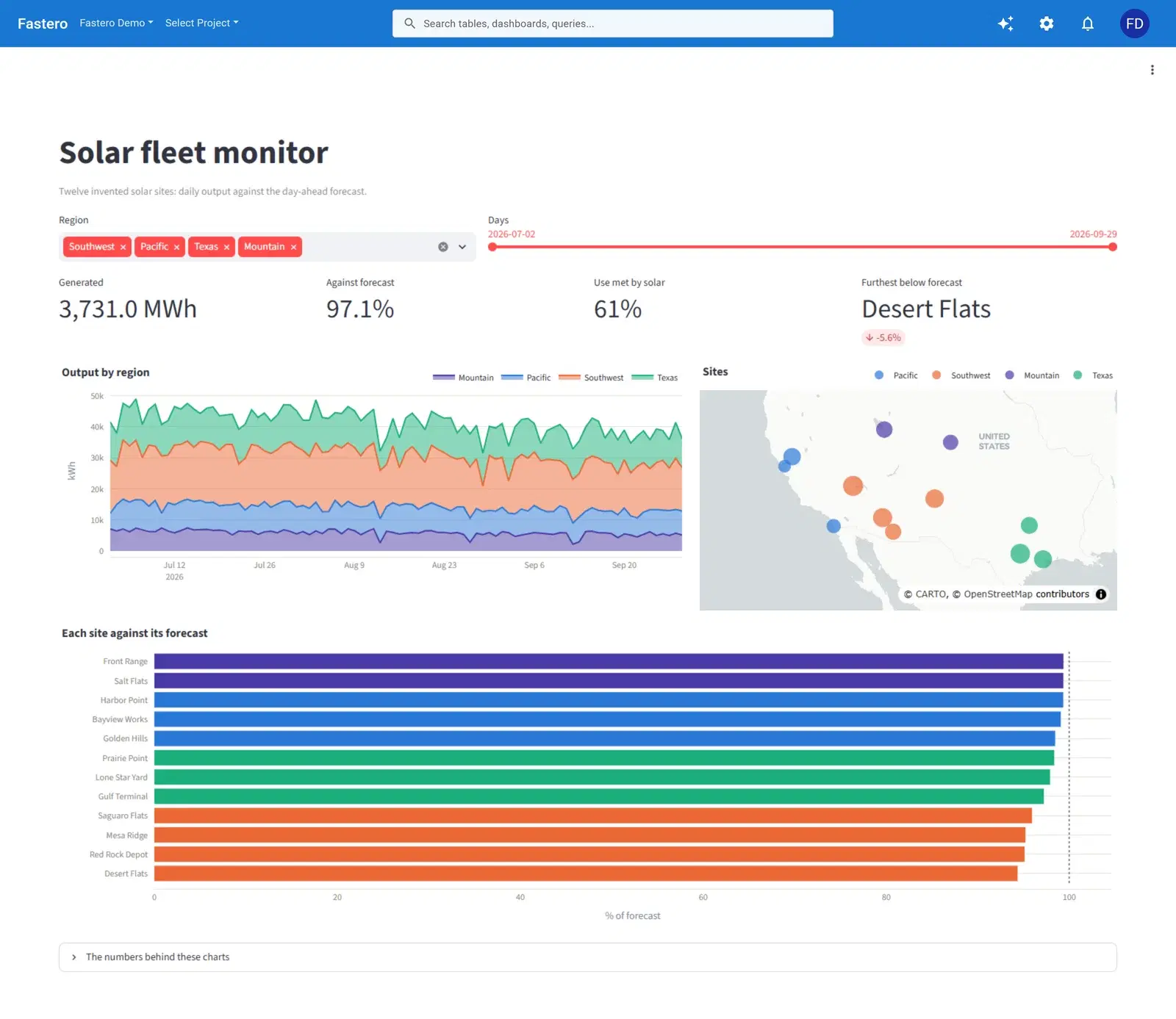This screenshot has height=1019, width=1176.
Task: Open the Fastero Demo dropdown
Action: 116,23
